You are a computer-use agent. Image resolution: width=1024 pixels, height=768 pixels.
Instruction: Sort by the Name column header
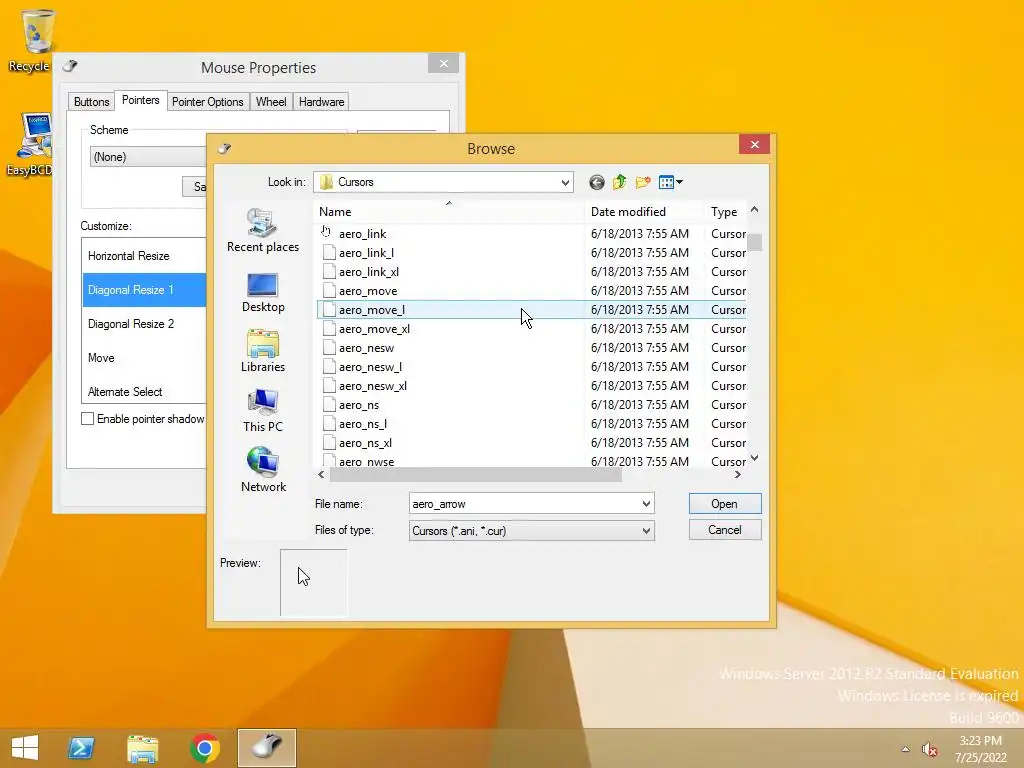(x=450, y=212)
